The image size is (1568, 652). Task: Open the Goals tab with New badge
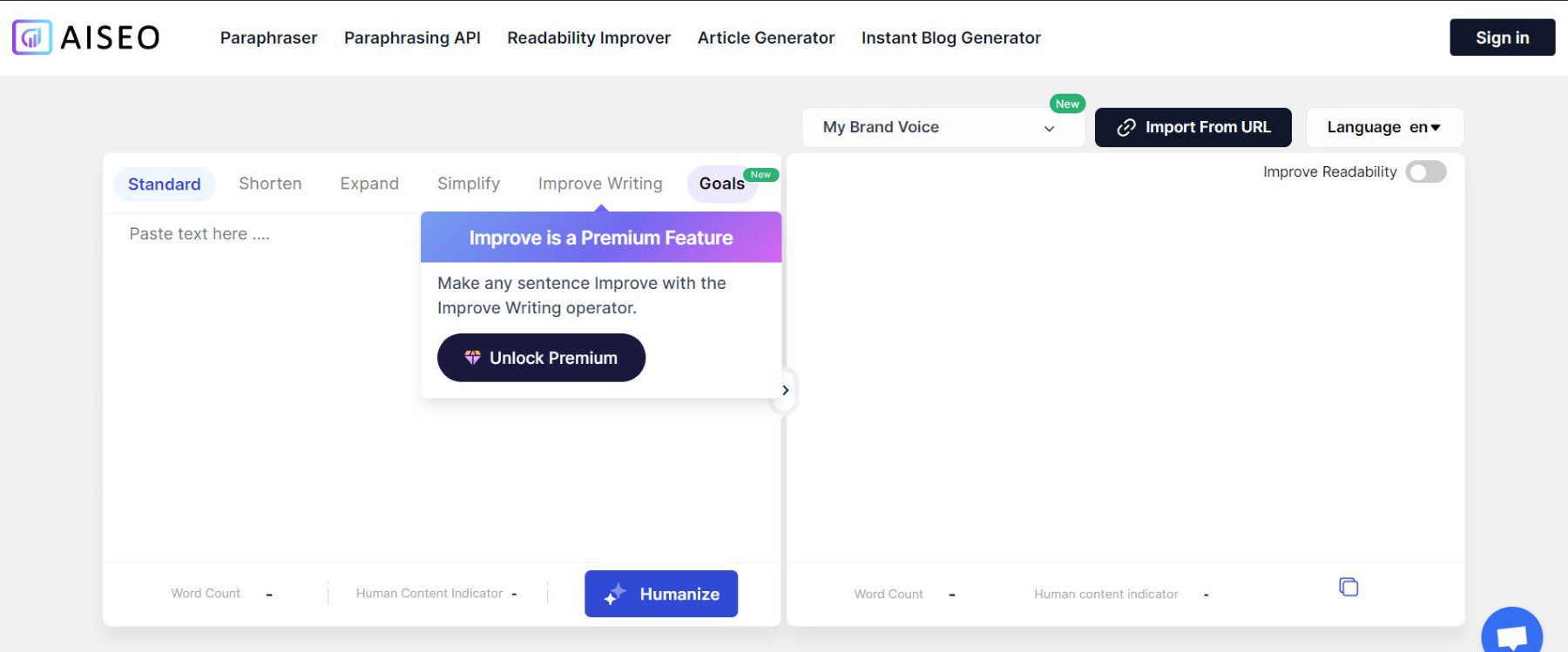coord(721,184)
